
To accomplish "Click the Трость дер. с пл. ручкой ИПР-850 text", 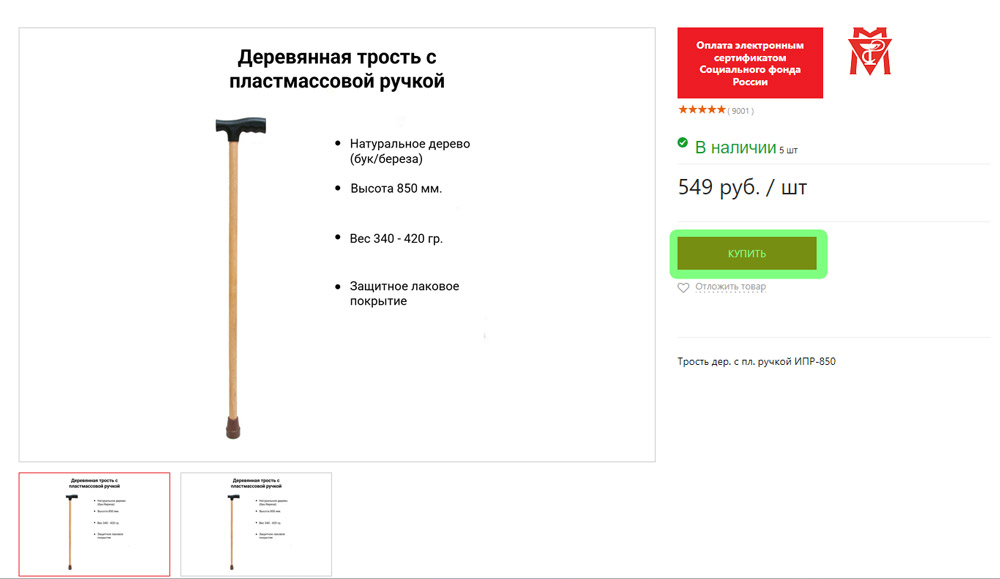I will point(756,362).
